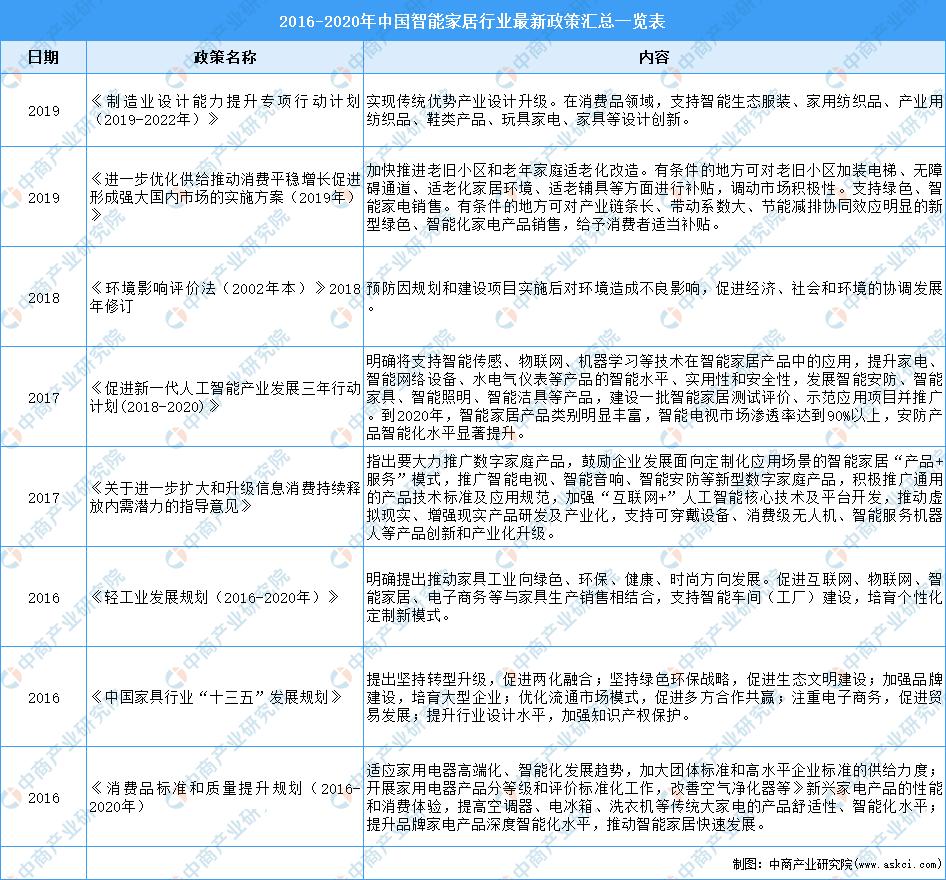Click the blue table title bar
This screenshot has height=880, width=946.
point(473,18)
